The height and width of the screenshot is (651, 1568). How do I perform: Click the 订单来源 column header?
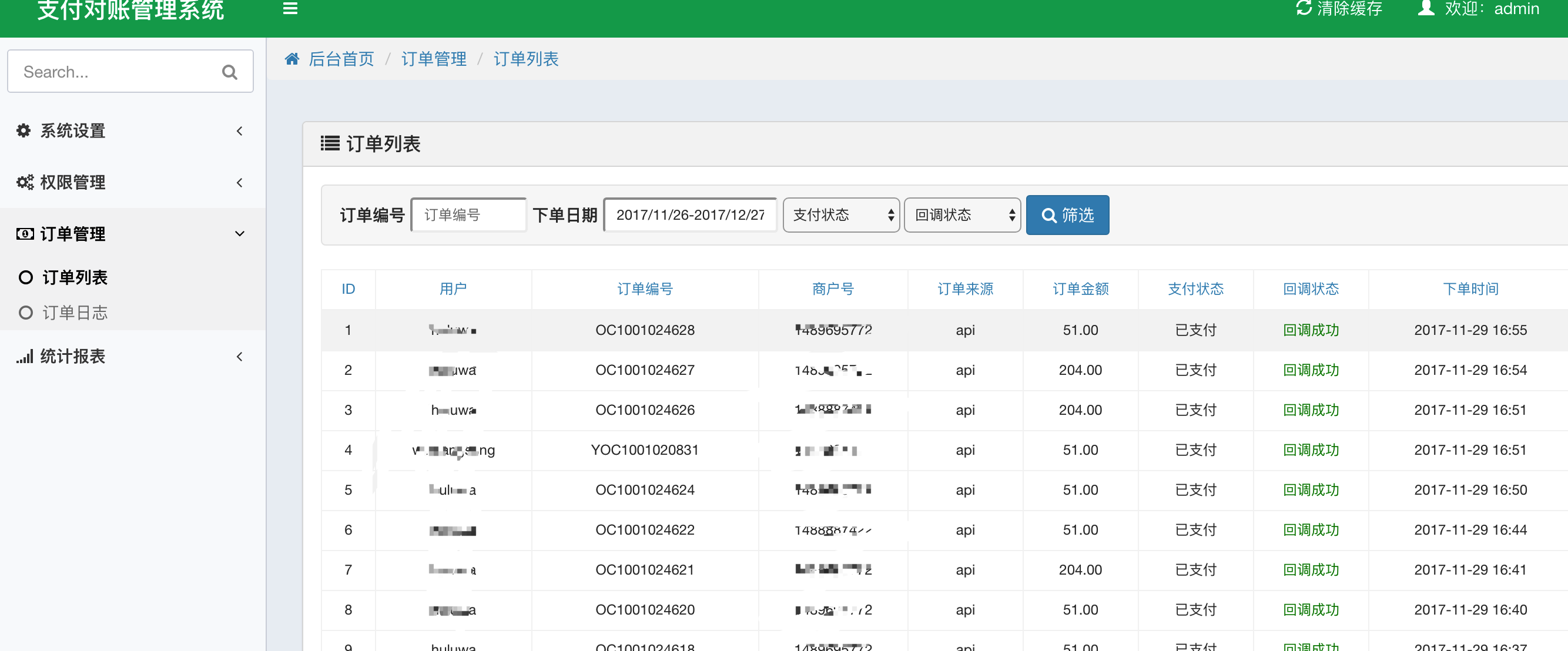[x=965, y=289]
